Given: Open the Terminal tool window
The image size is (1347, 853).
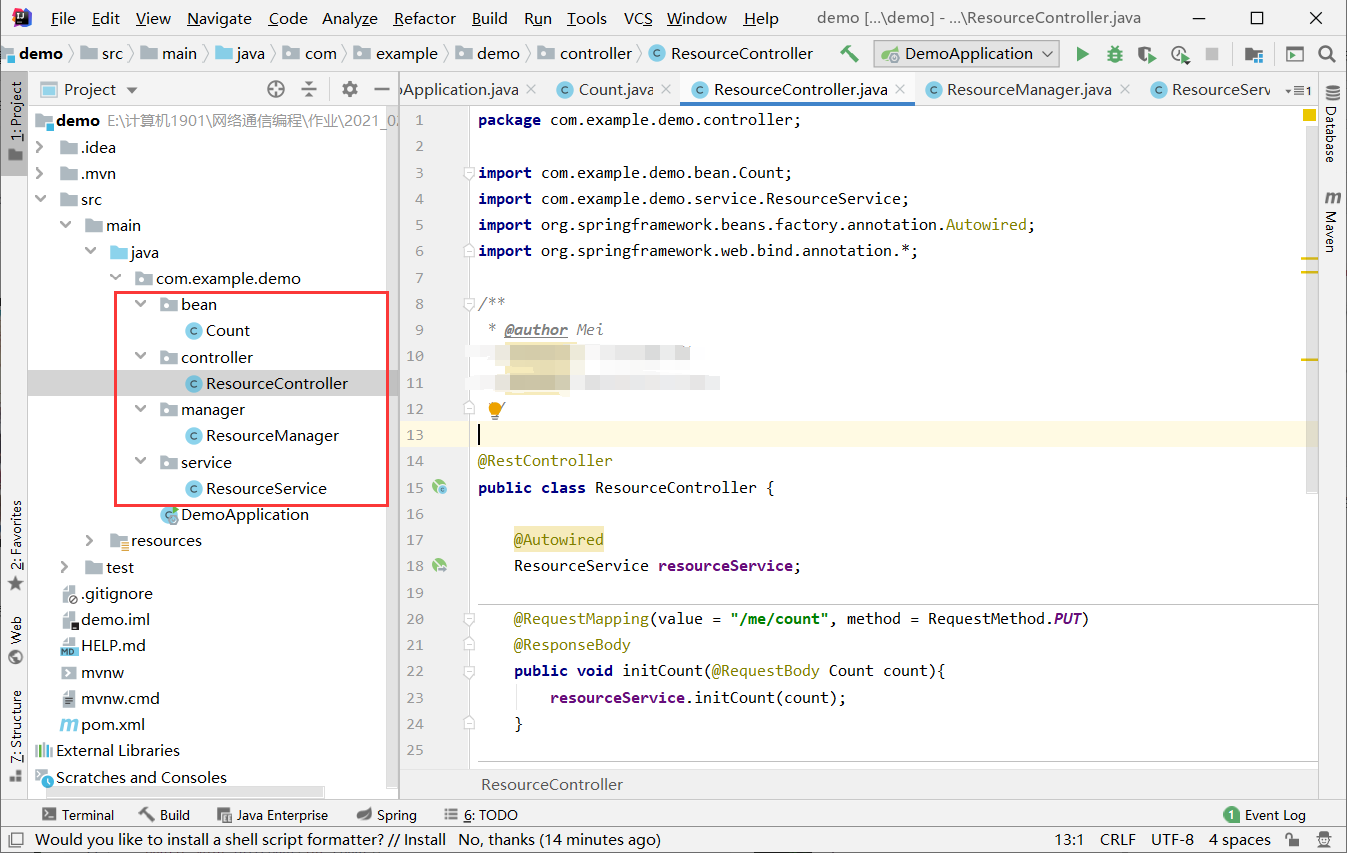Looking at the screenshot, I should (x=78, y=815).
